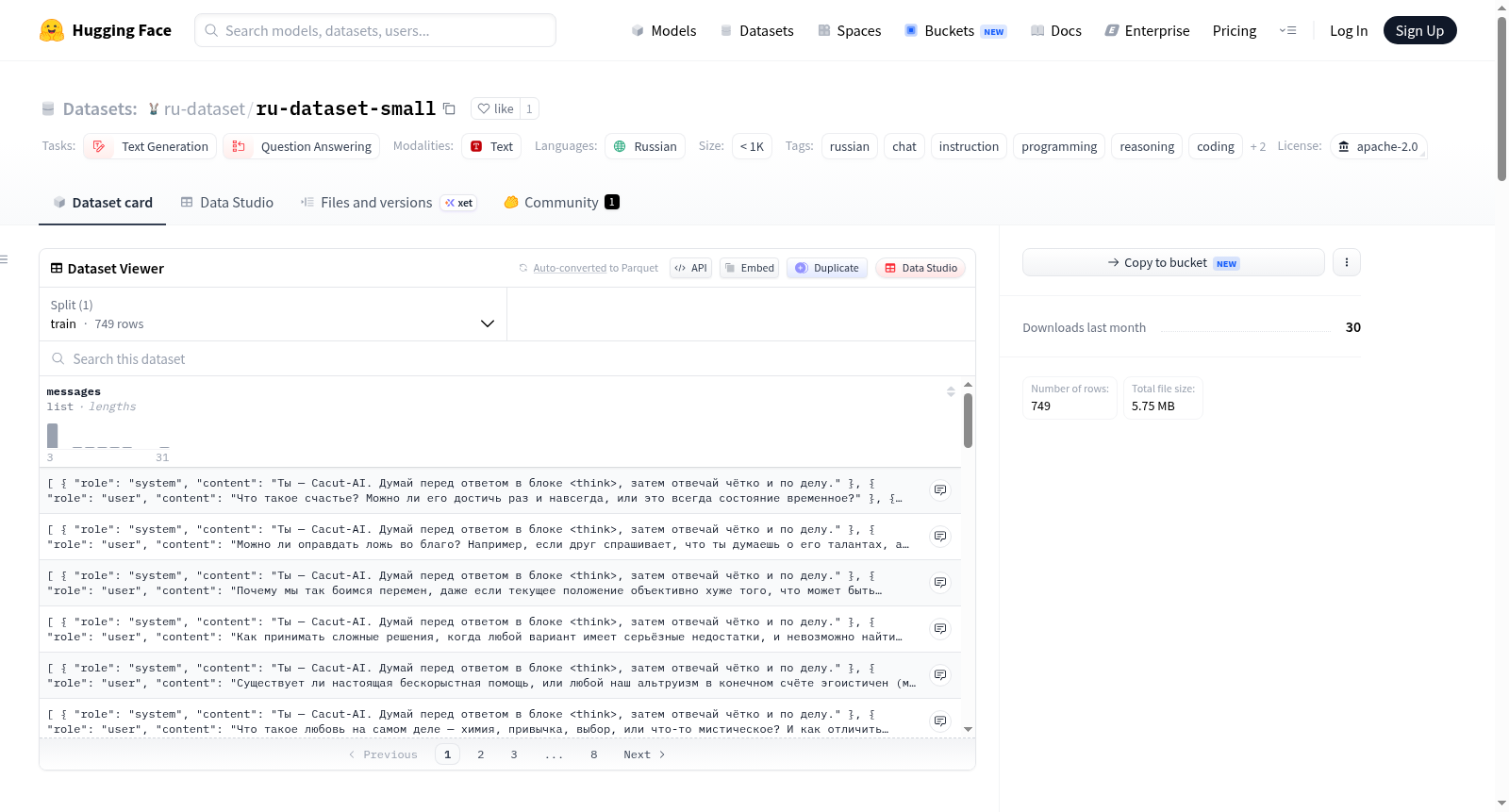
Task: Open Data Studio from viewer header
Action: (x=920, y=268)
